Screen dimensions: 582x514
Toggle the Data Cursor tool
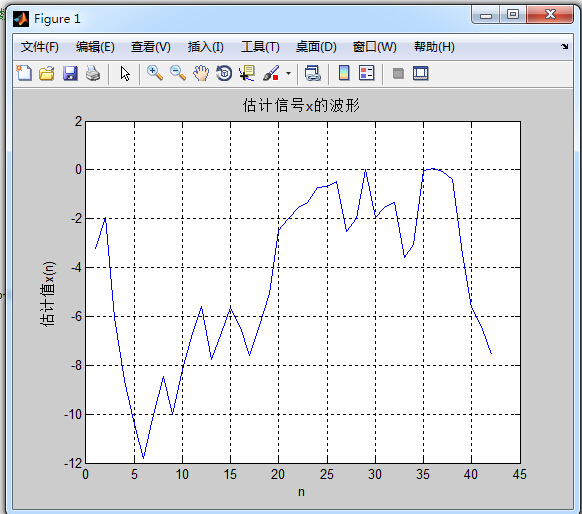click(x=247, y=73)
